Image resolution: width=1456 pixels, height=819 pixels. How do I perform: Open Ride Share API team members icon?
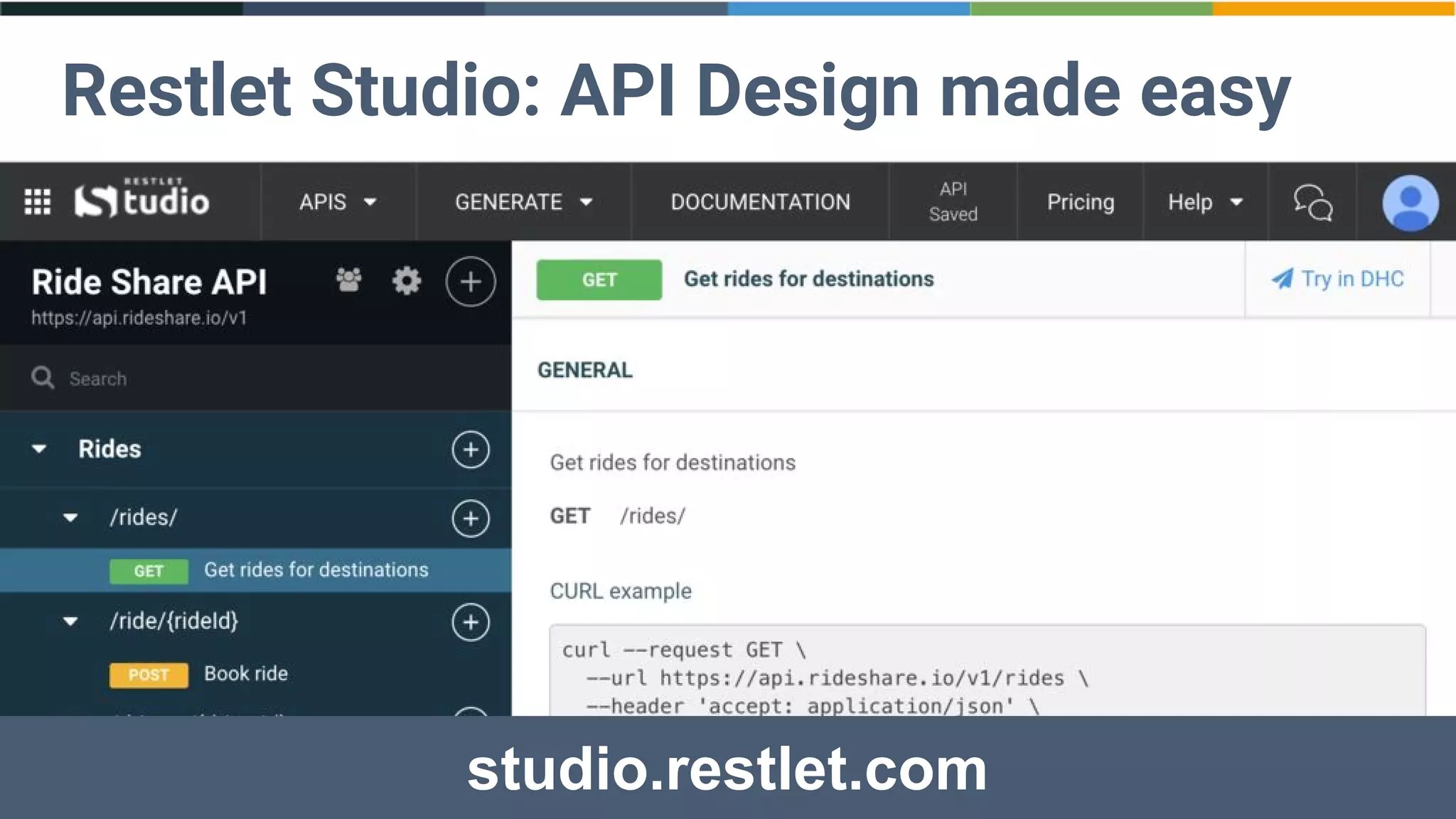[348, 280]
